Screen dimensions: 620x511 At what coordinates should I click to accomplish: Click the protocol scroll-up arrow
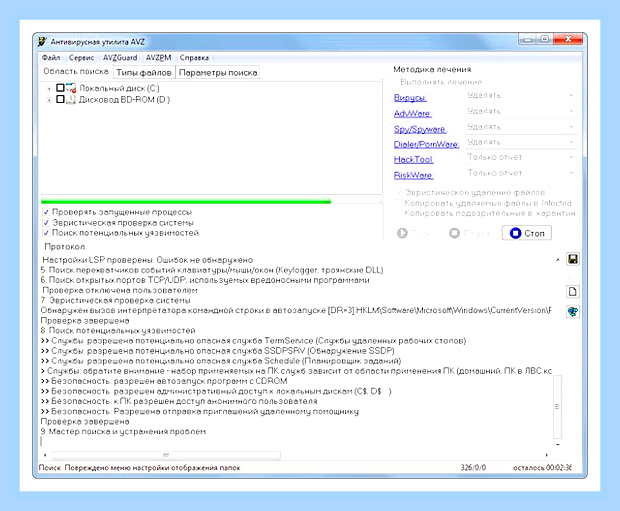click(x=558, y=260)
